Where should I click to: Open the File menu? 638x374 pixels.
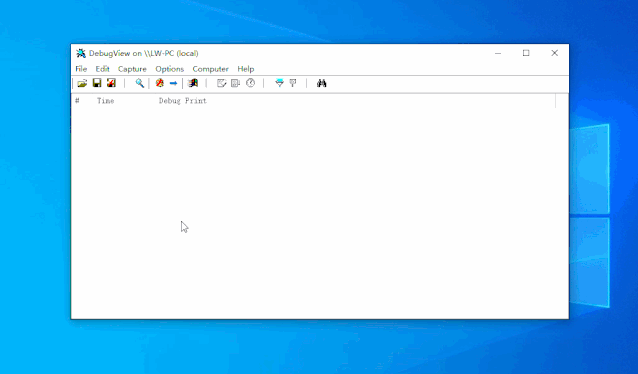81,69
